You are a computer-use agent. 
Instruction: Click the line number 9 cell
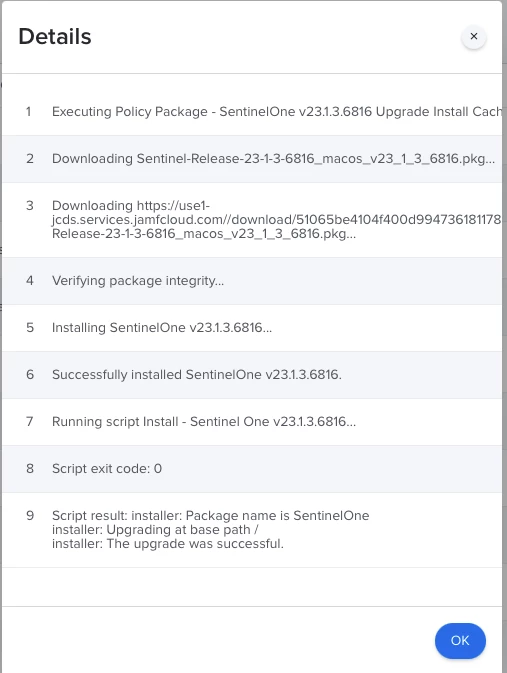pos(30,515)
